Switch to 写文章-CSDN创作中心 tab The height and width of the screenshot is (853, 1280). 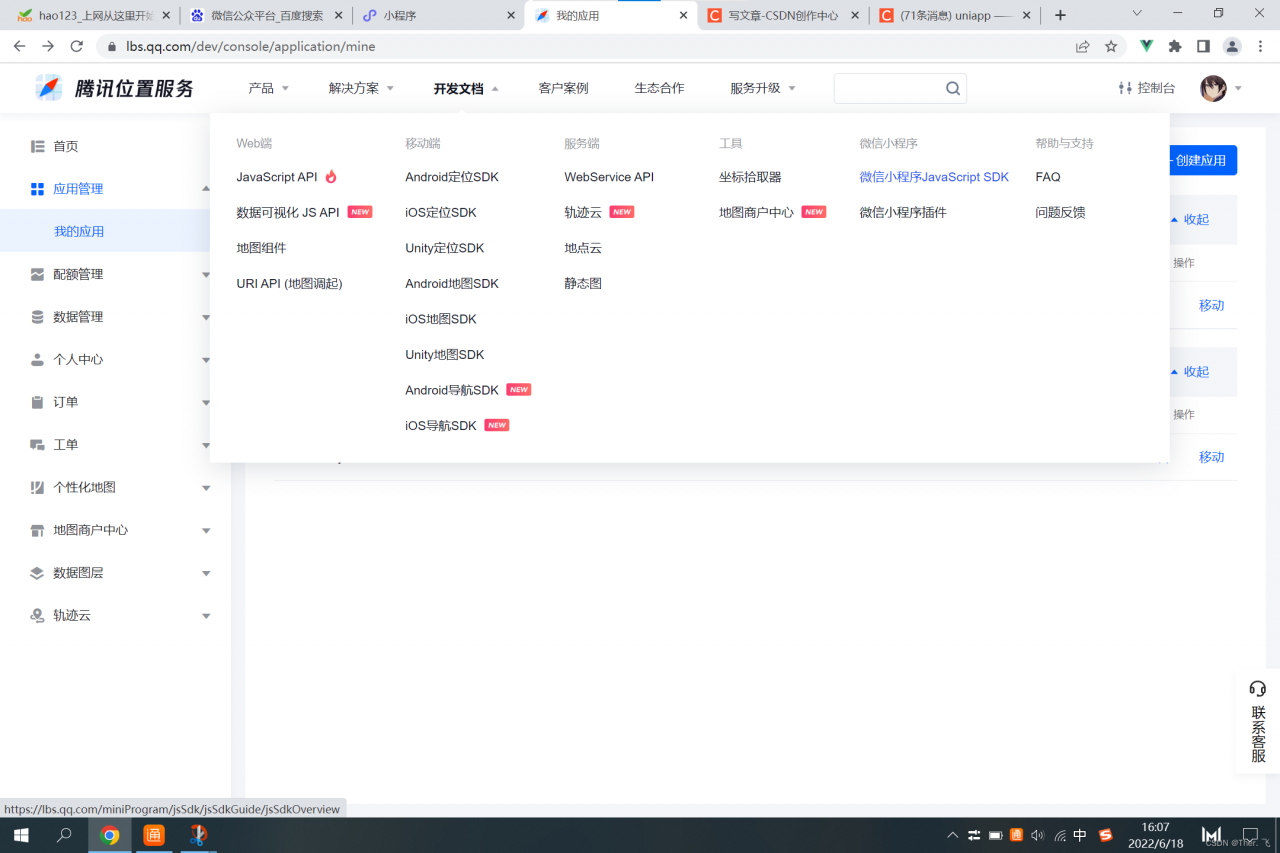[x=783, y=15]
